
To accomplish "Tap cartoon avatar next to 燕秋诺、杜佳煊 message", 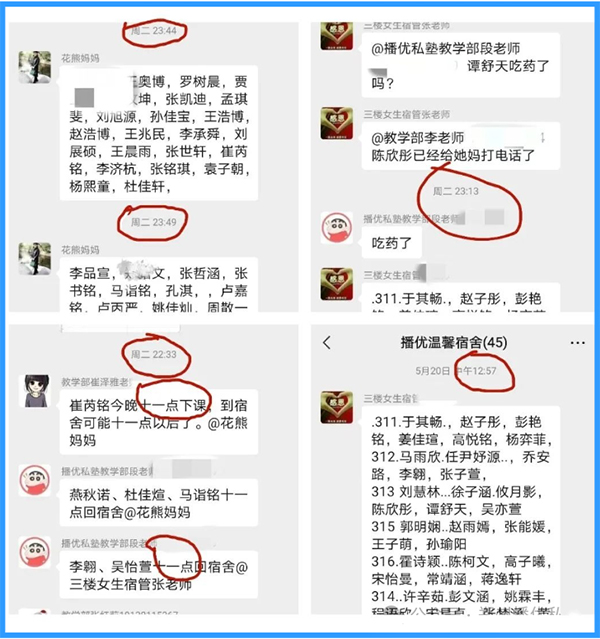I will tap(35, 480).
